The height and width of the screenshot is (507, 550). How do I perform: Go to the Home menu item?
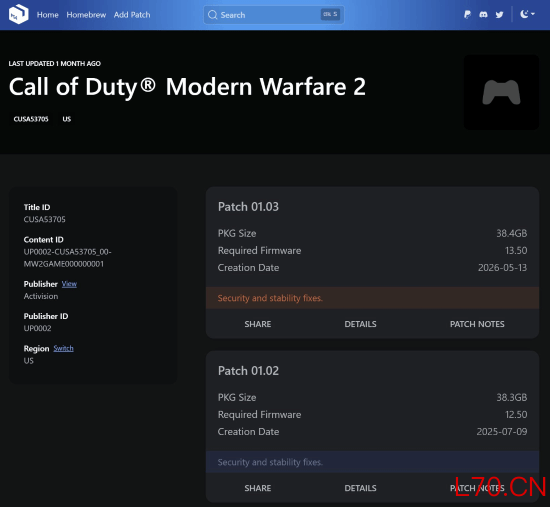pos(48,15)
